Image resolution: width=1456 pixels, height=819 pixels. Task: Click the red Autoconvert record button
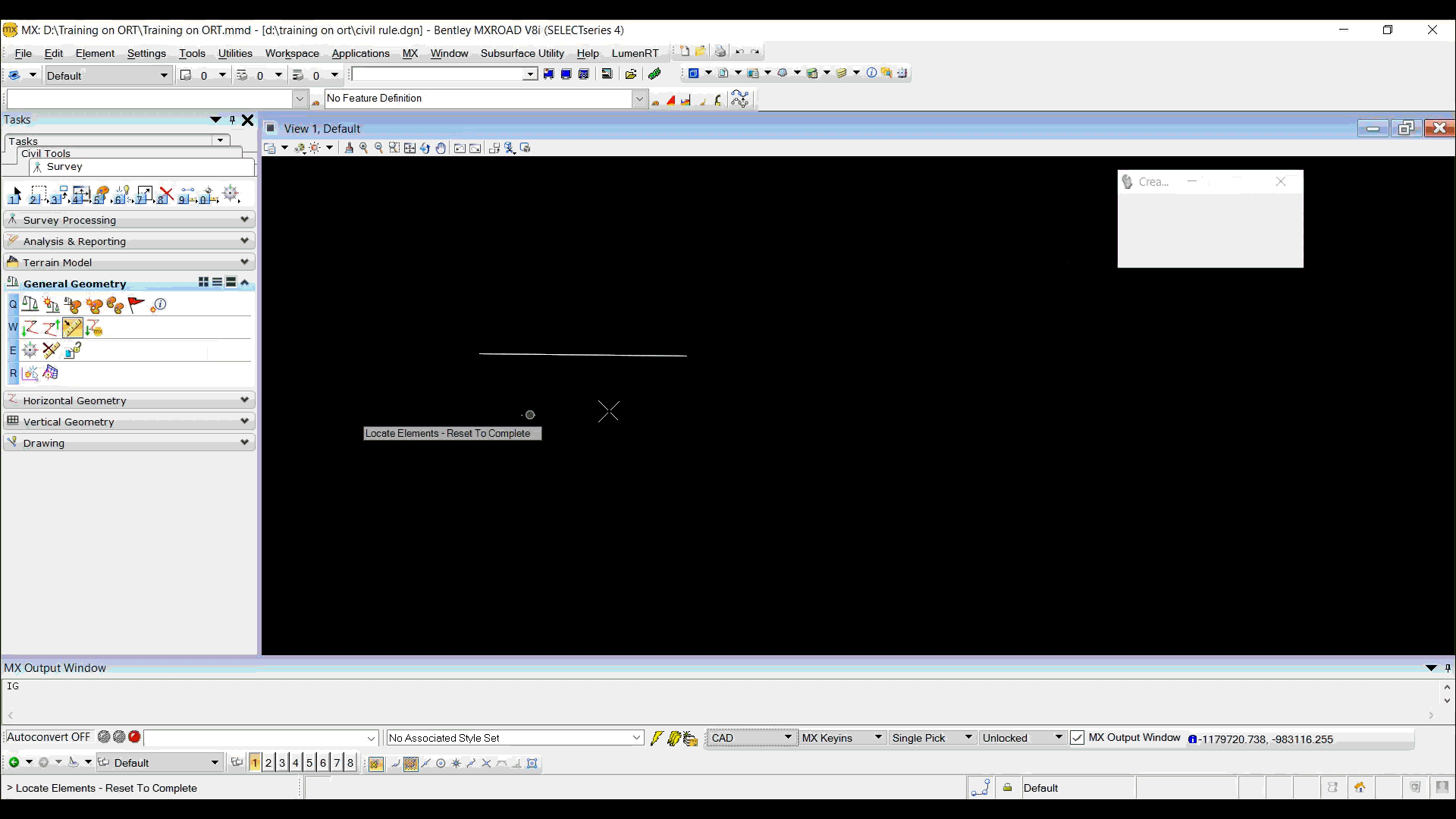tap(135, 737)
